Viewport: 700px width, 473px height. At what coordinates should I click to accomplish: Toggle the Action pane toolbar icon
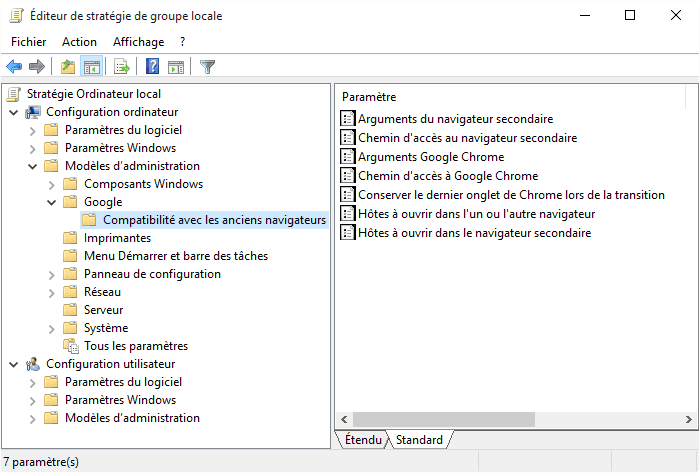[176, 67]
